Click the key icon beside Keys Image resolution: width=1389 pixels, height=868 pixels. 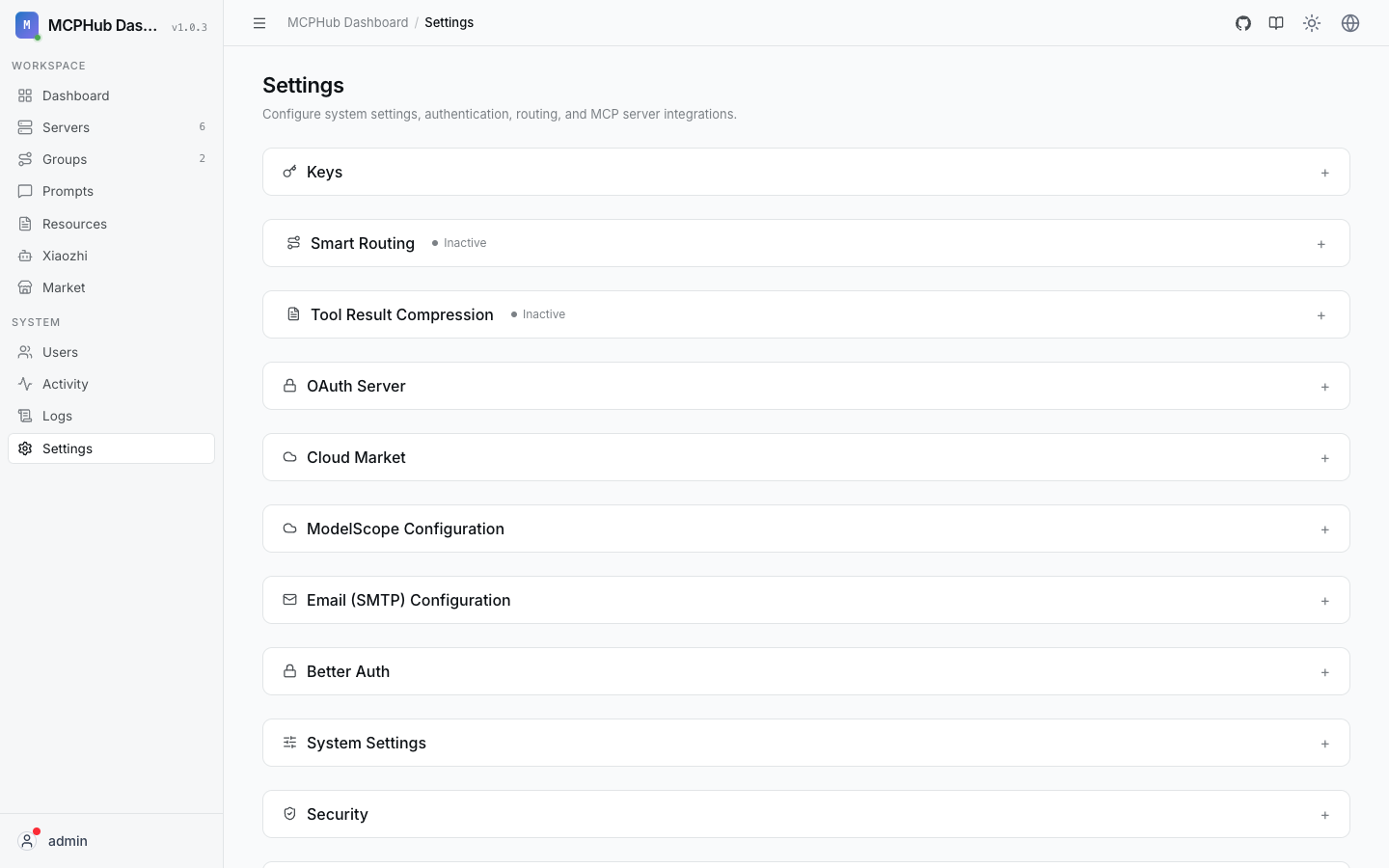coord(289,172)
